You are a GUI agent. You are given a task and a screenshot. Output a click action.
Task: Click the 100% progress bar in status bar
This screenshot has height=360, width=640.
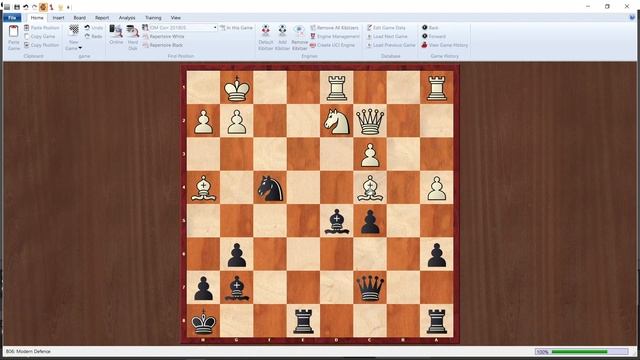[x=581, y=351]
